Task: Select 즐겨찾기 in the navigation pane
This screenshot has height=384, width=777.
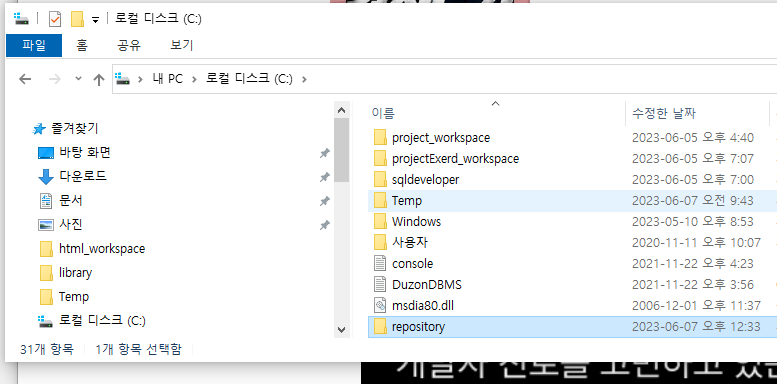Action: pos(74,129)
